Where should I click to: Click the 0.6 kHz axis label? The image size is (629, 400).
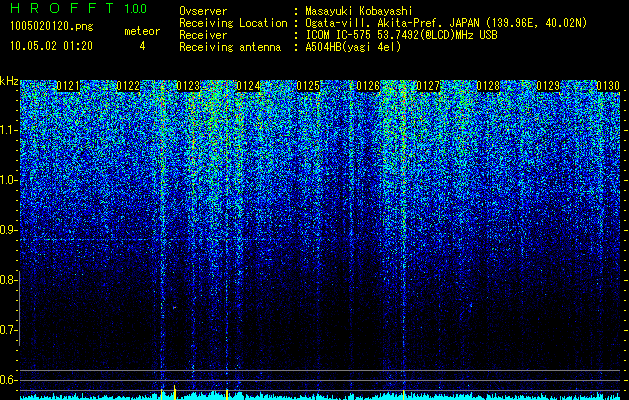[8, 380]
